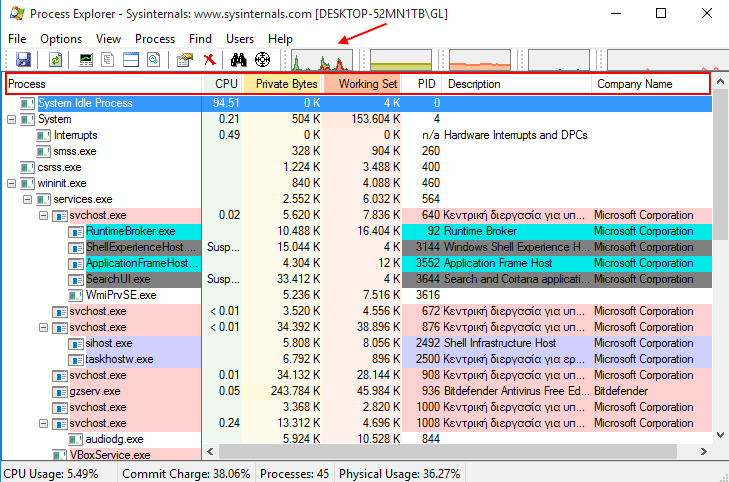Viewport: 729px width, 482px height.
Task: Click the gzserv.exe process icon
Action: 60,391
